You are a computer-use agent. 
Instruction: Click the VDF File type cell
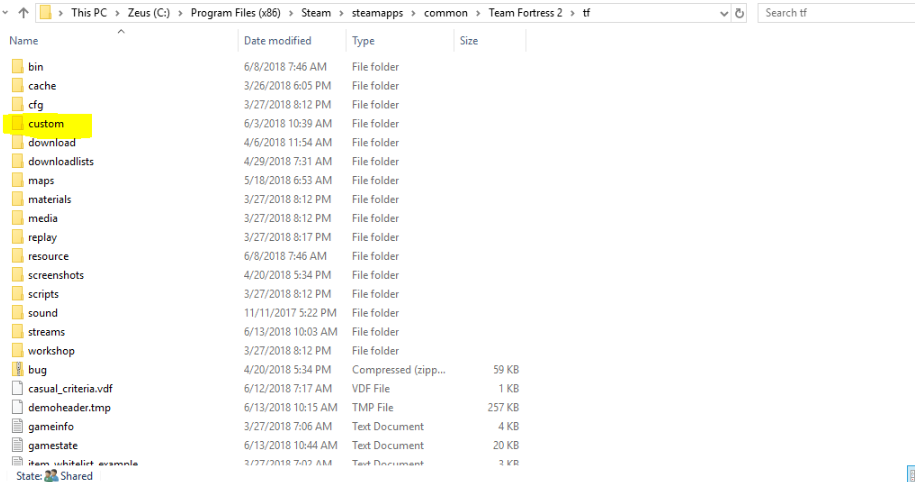click(371, 389)
